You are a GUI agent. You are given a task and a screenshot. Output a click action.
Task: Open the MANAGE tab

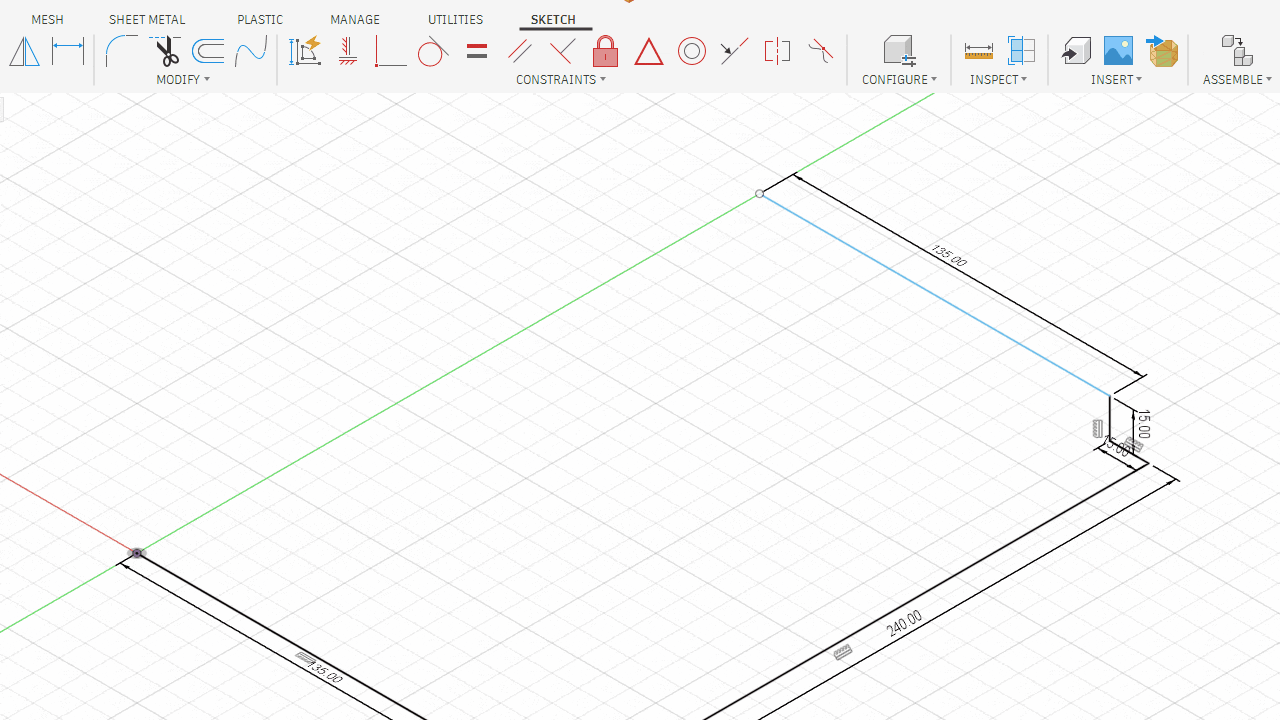pyautogui.click(x=355, y=19)
